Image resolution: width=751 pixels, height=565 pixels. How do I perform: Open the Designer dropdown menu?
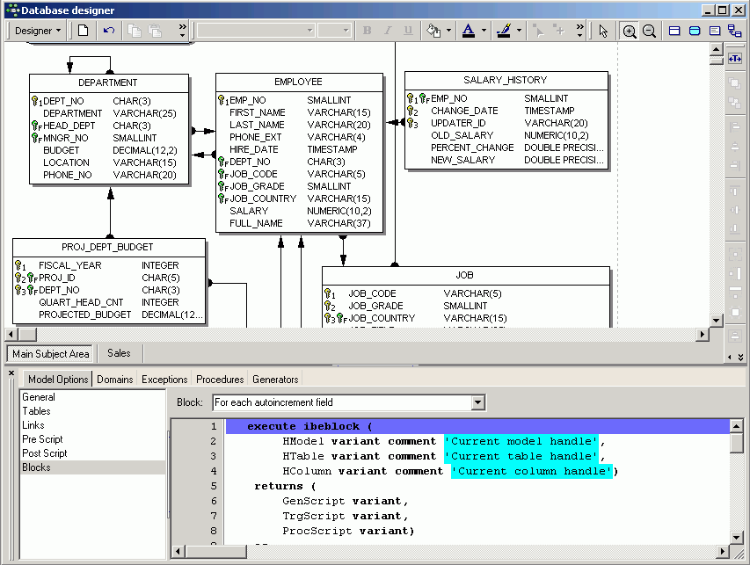(39, 31)
